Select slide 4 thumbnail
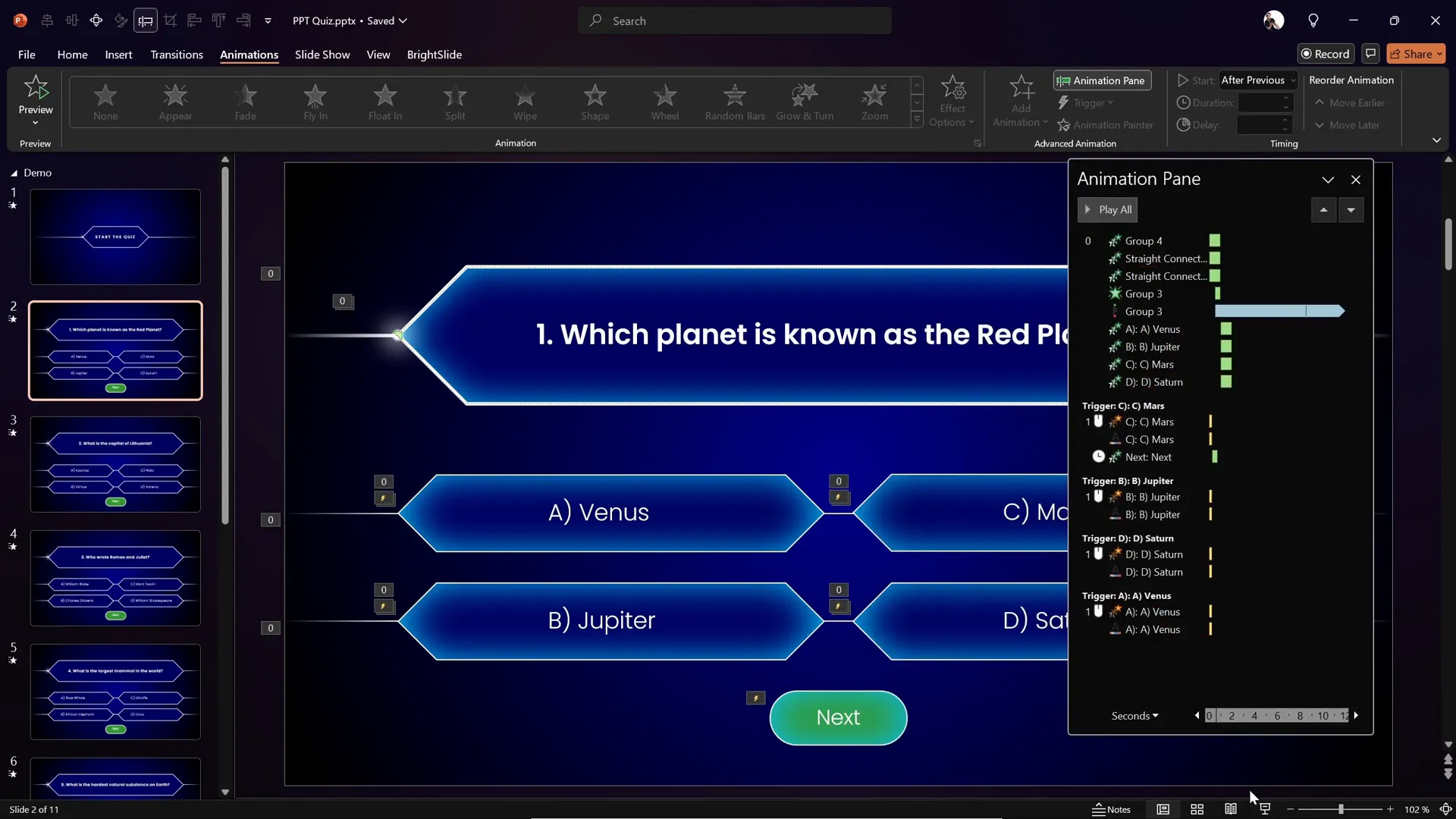Screen dimensions: 1456x819 (115, 578)
